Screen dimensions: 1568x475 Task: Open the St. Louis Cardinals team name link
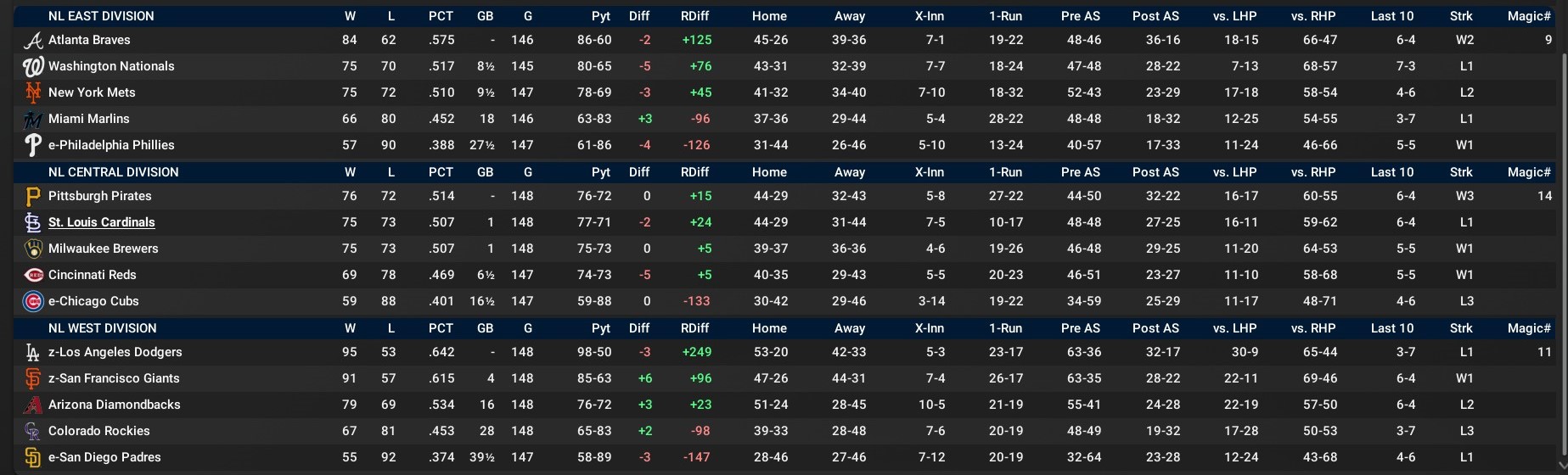[101, 222]
